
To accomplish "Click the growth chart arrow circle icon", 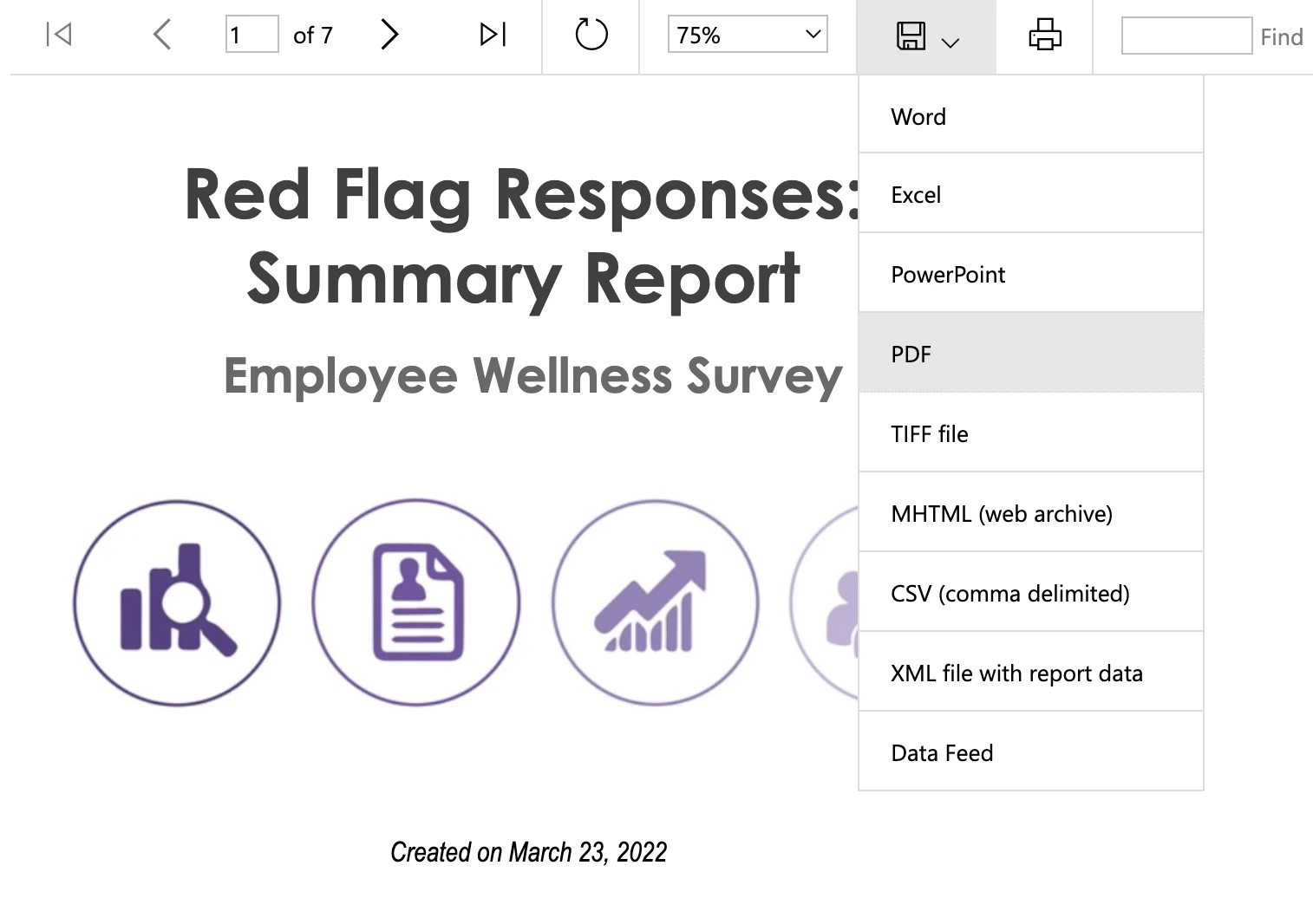I will (656, 602).
